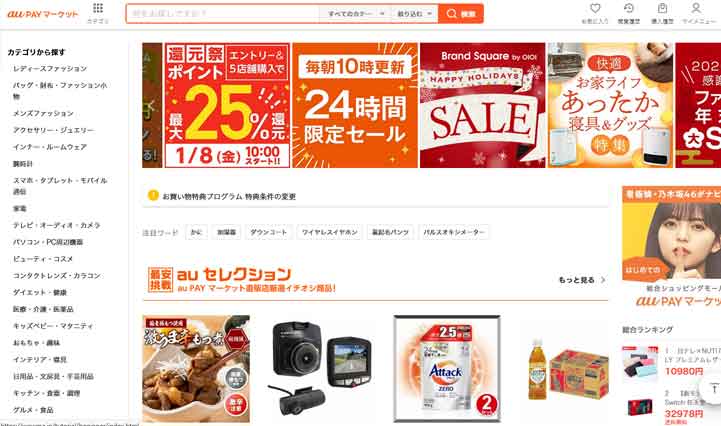721x426 pixels.
Task: Open My Menu person icon
Action: pyautogui.click(x=696, y=8)
